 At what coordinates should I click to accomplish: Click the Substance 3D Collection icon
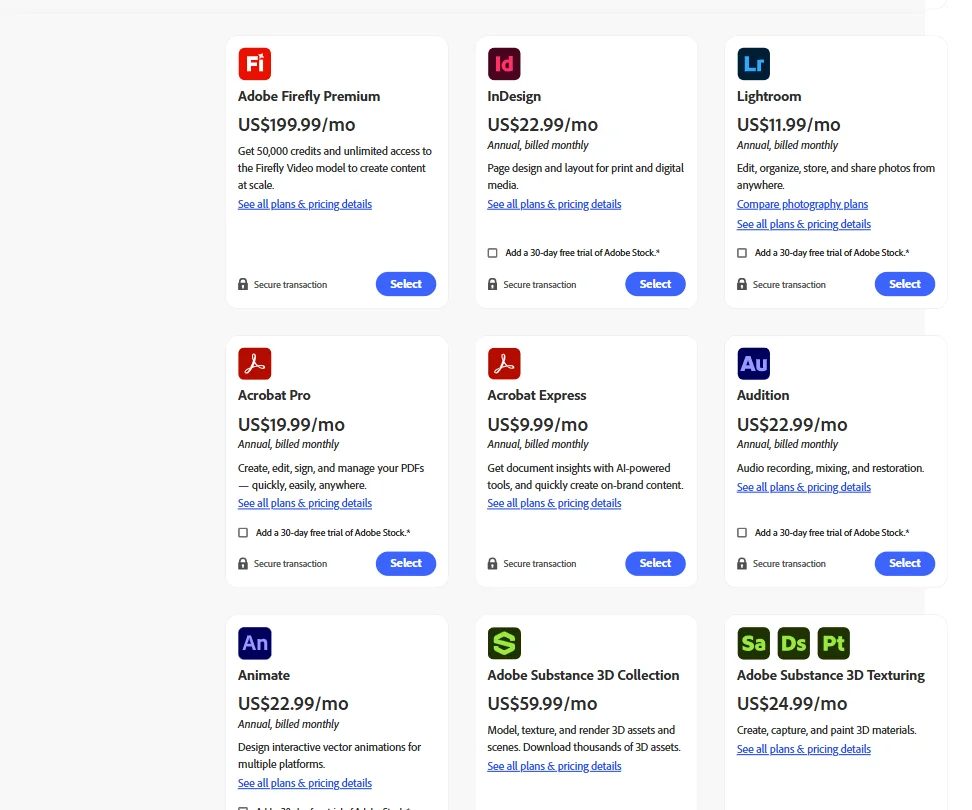pos(504,643)
